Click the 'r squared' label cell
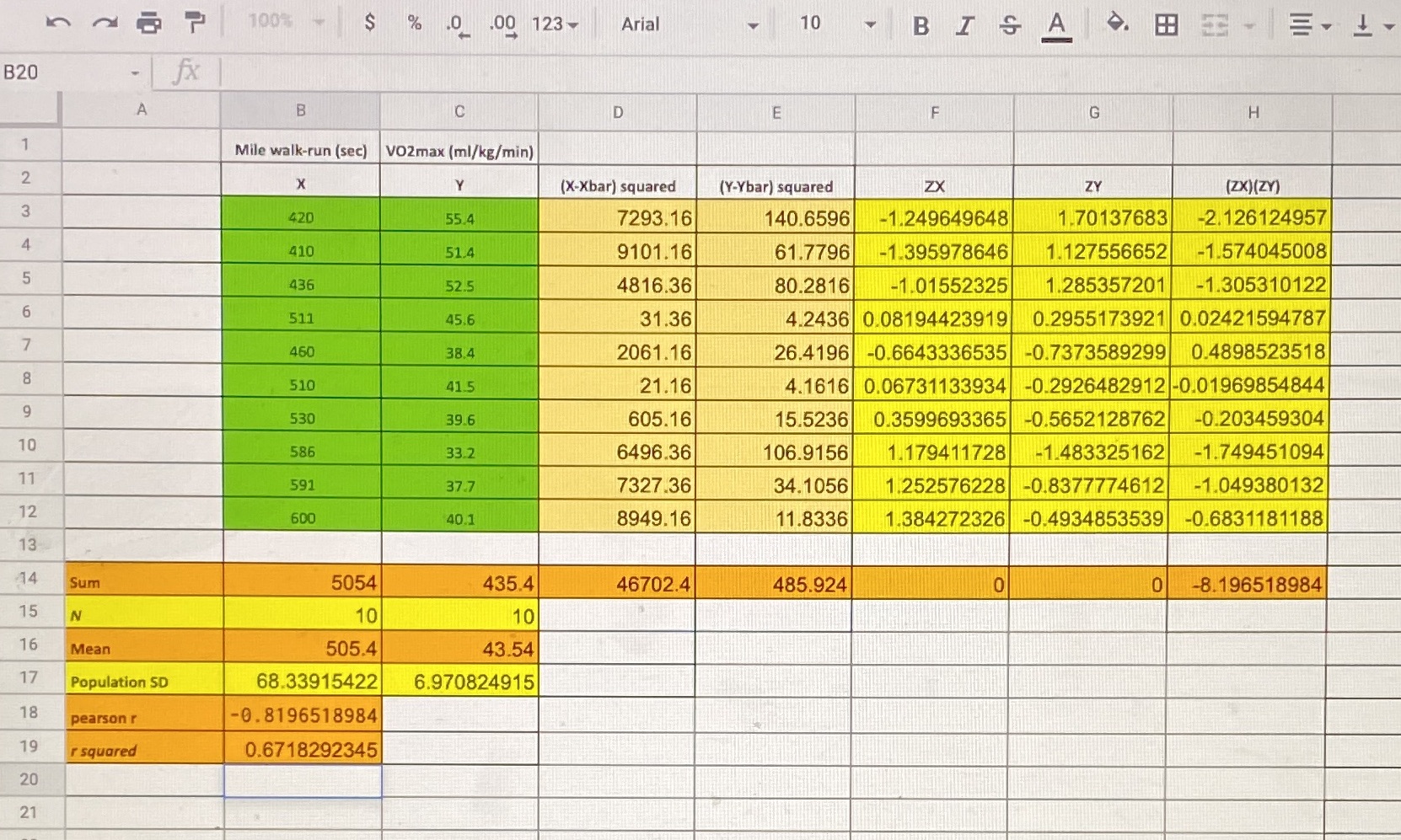Viewport: 1401px width, 840px height. tap(145, 749)
